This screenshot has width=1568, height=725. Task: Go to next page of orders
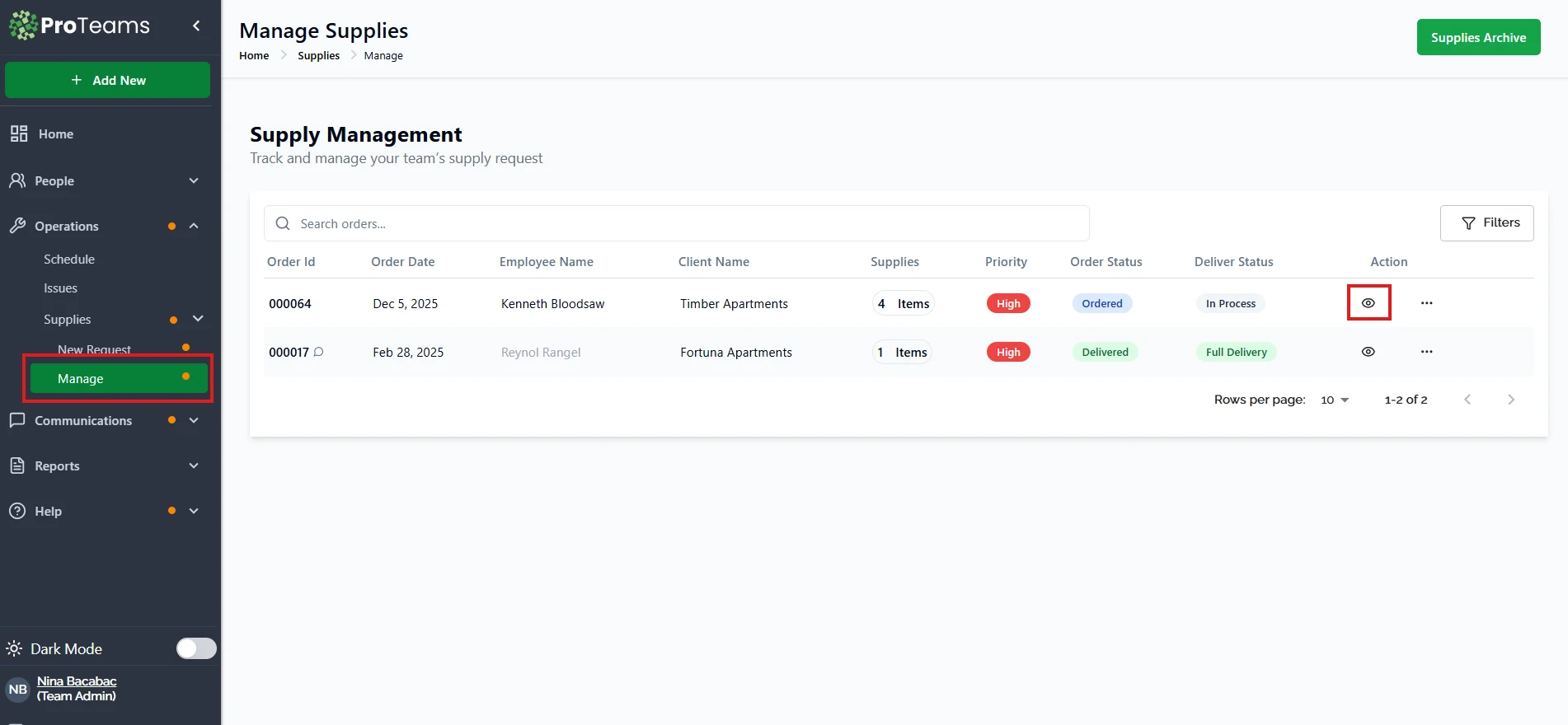[1510, 400]
